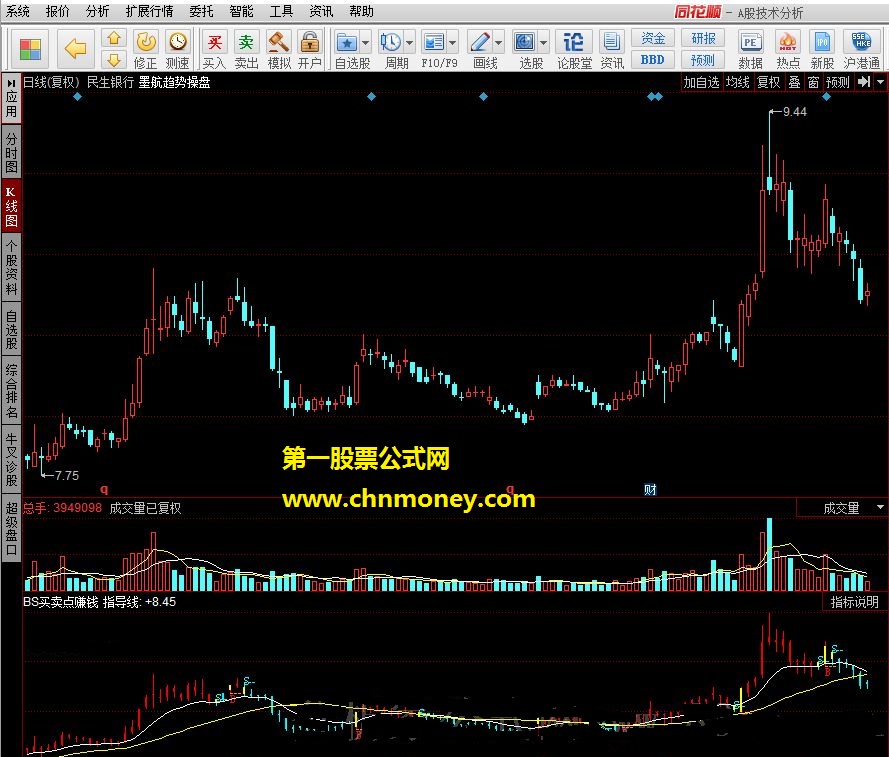Toggle the 复权 adjustment option
Image resolution: width=889 pixels, height=757 pixels.
pyautogui.click(x=769, y=82)
